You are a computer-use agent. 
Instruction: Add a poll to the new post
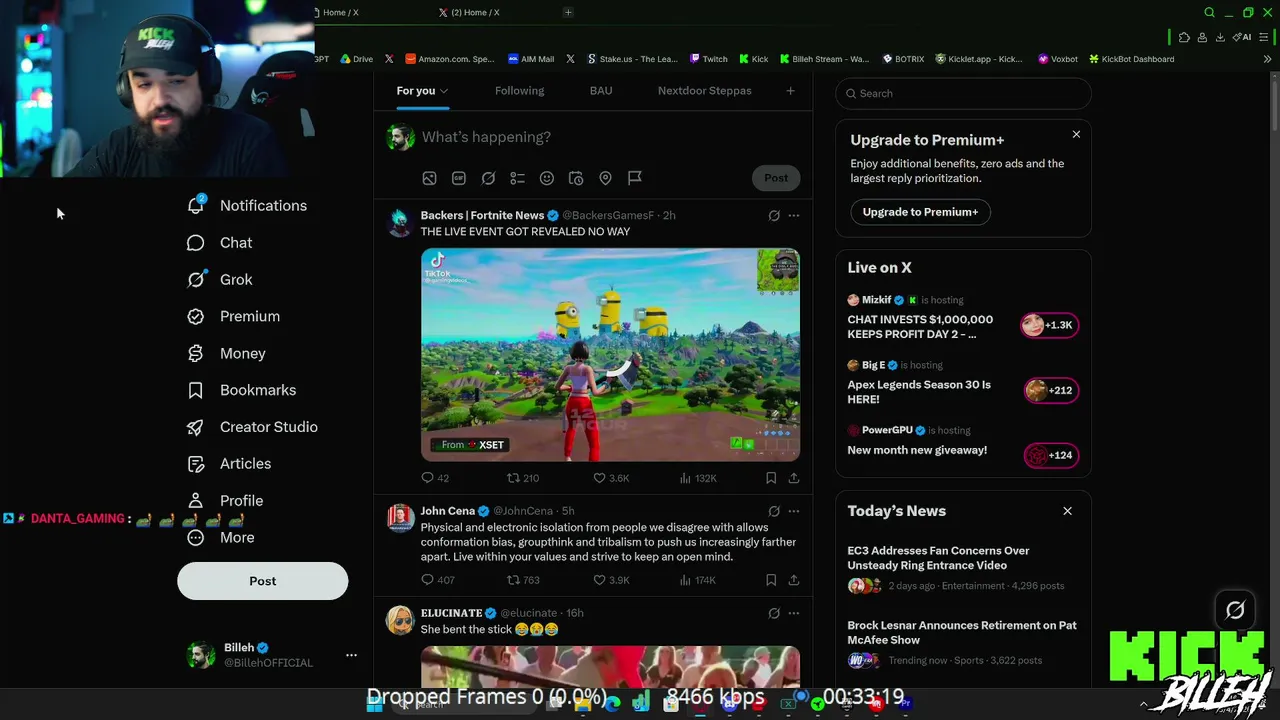(517, 178)
